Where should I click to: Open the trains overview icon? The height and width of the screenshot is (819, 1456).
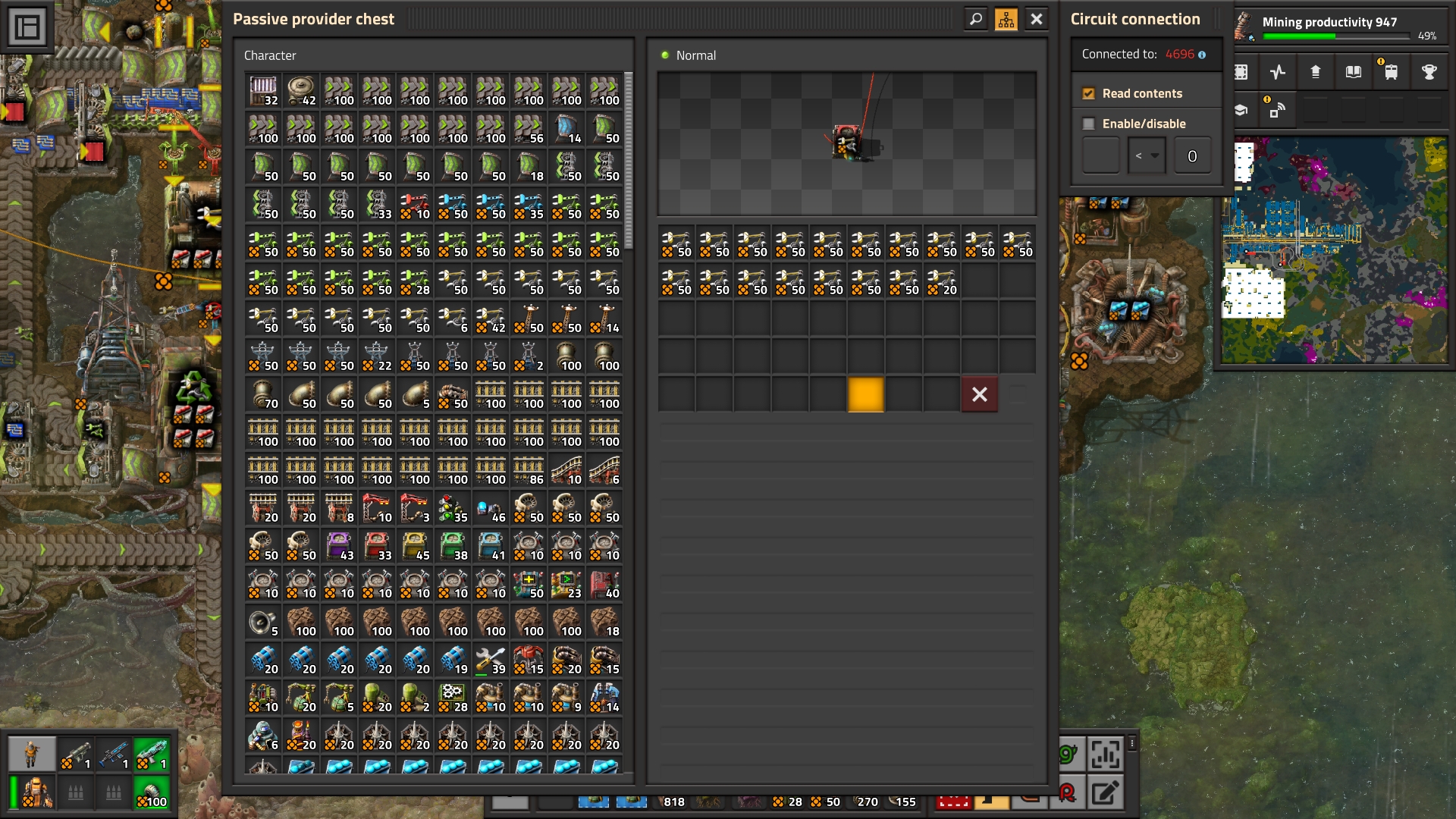coord(1392,72)
